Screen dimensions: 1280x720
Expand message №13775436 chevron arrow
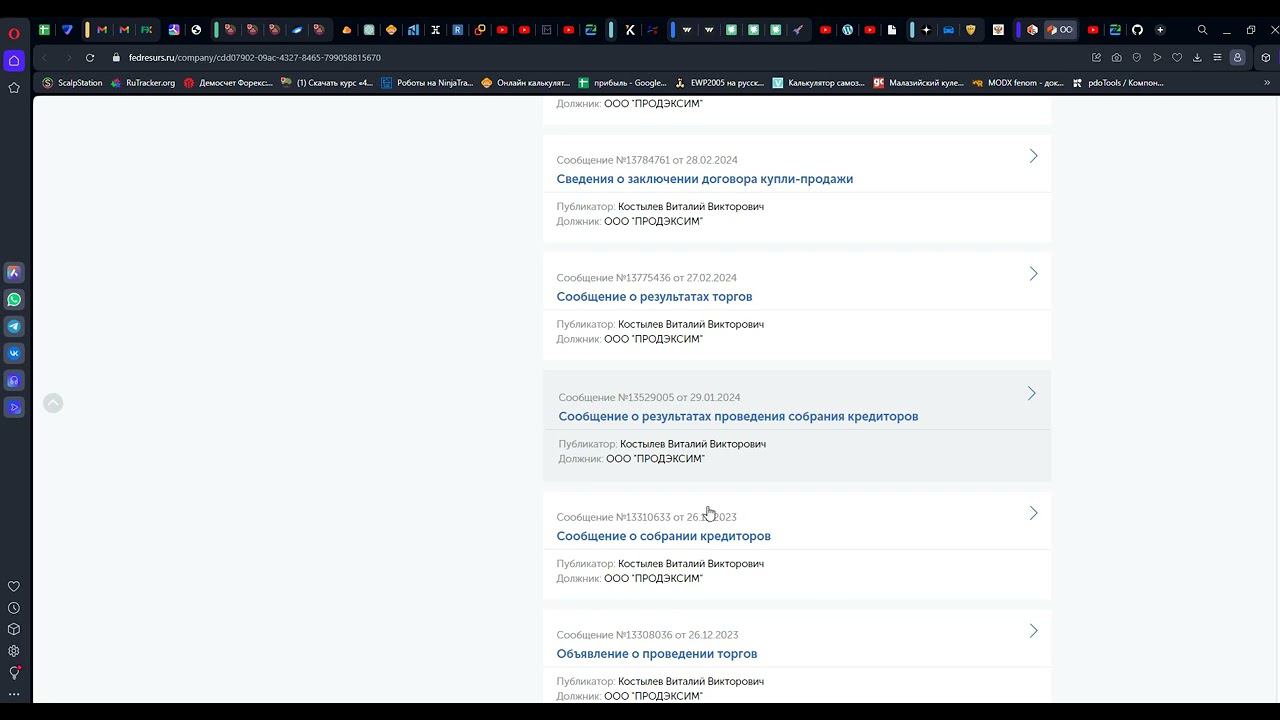coord(1033,274)
